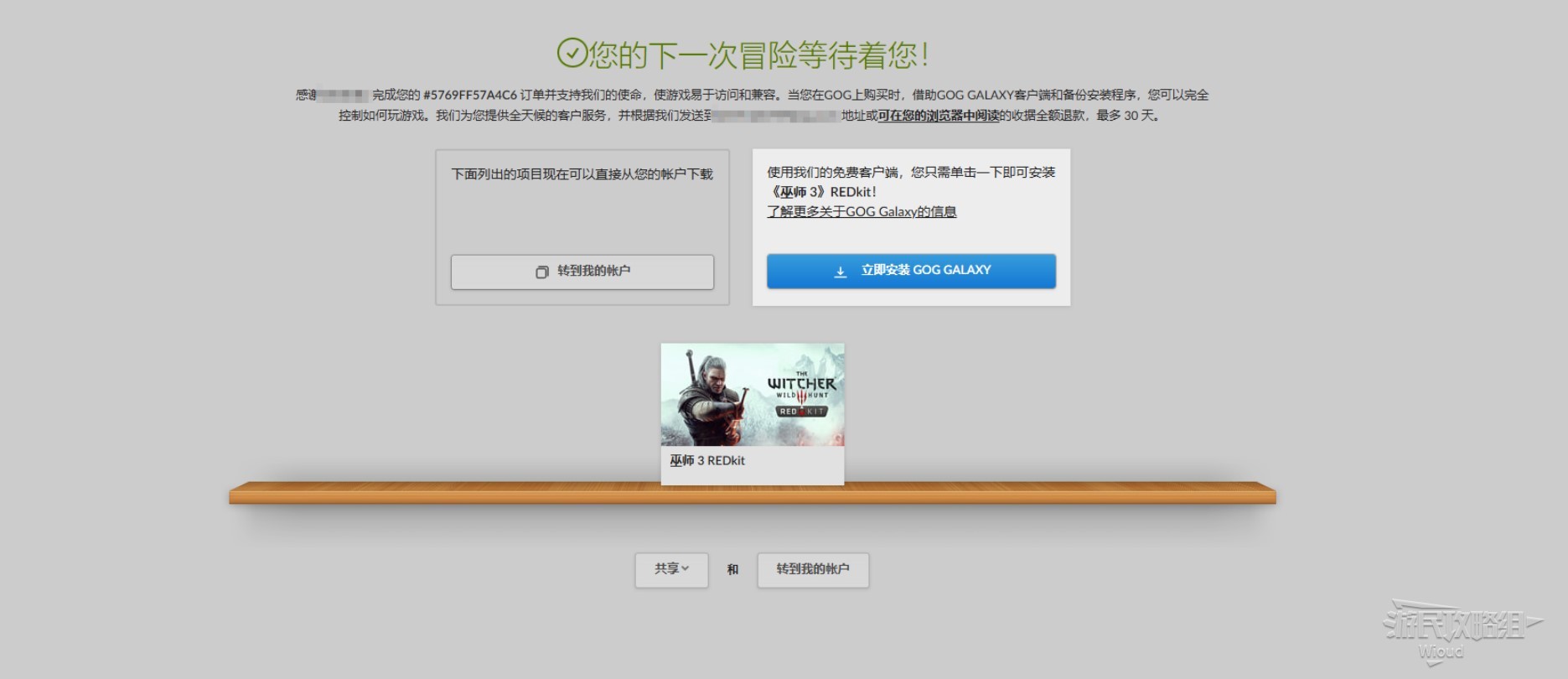Click the green checkmark icon in heading

coord(572,53)
